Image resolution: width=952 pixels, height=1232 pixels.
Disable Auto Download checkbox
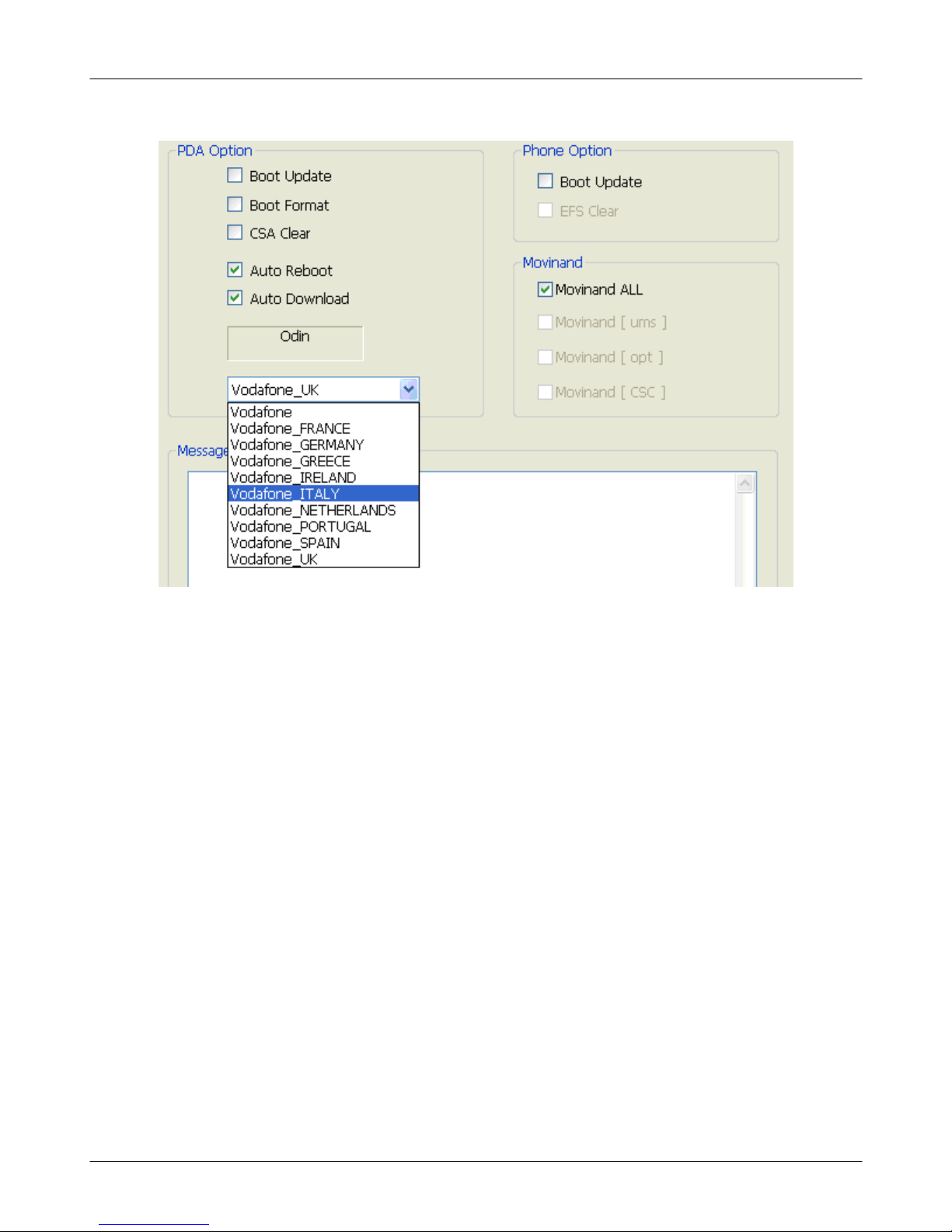point(235,298)
